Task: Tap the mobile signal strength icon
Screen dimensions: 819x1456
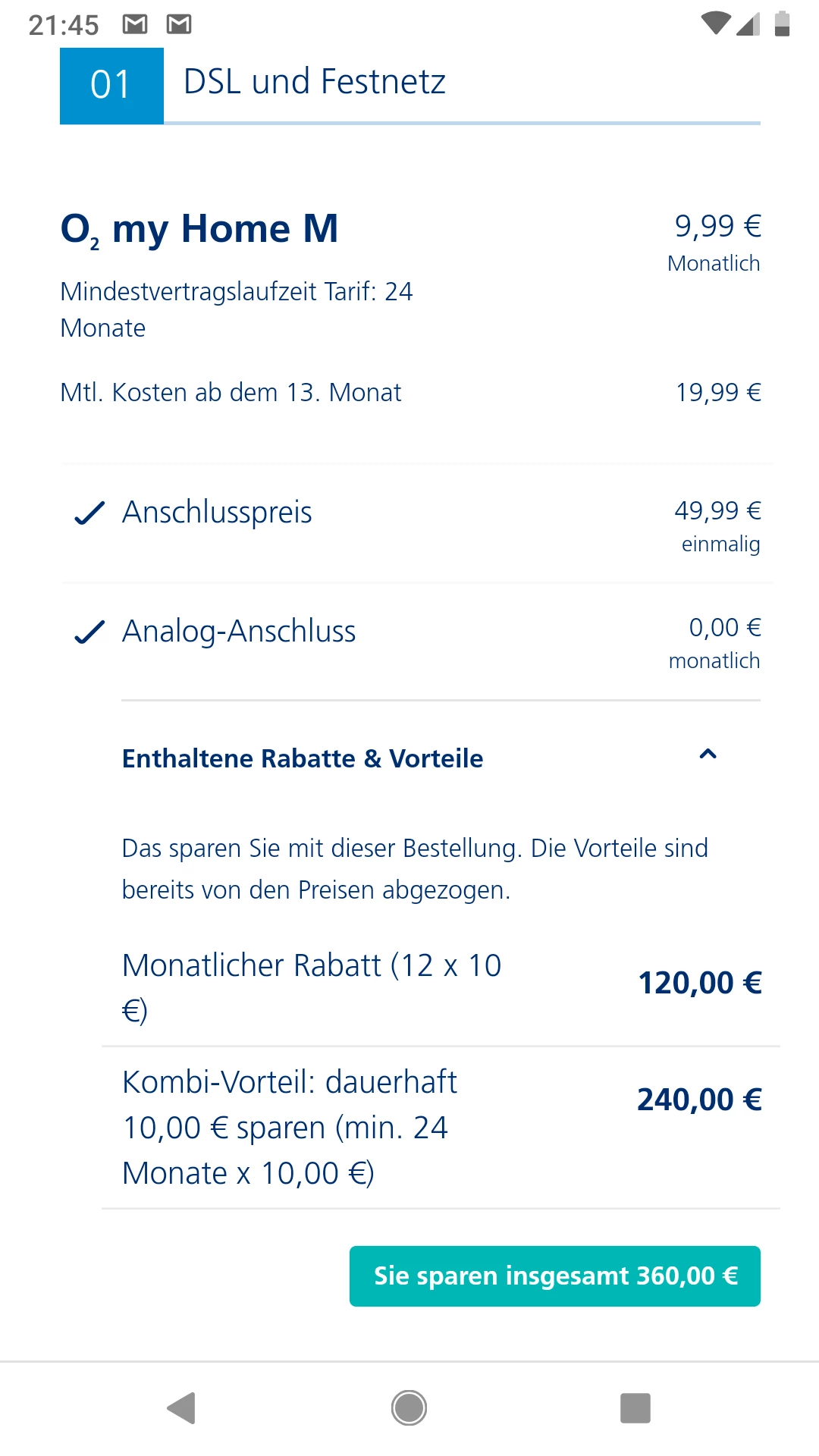Action: tap(748, 24)
